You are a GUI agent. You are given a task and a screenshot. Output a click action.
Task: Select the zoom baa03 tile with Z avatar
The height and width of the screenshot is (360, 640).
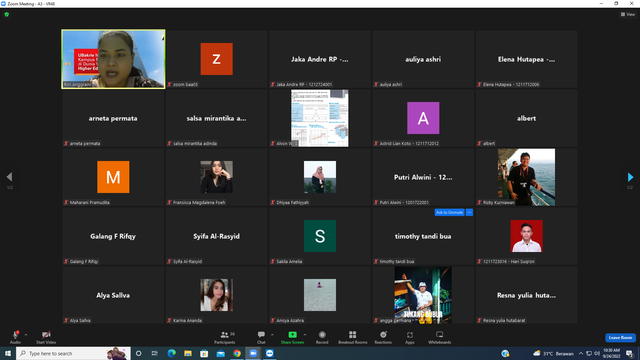[217, 59]
